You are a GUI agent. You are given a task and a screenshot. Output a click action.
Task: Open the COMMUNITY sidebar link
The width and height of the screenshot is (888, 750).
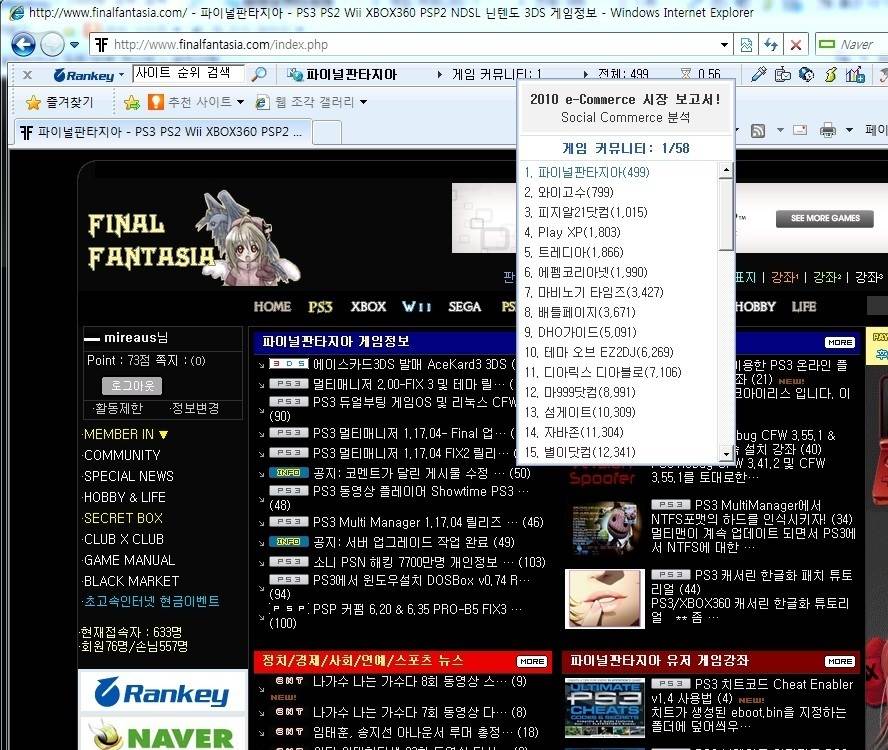[122, 455]
